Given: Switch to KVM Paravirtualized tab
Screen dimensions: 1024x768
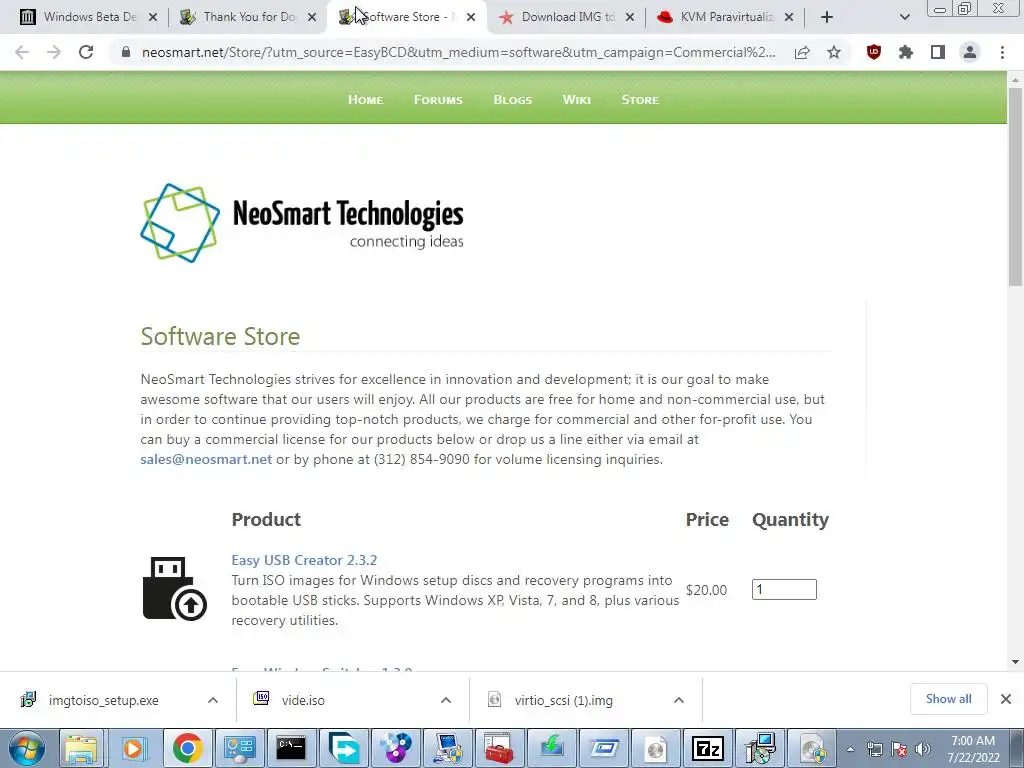Looking at the screenshot, I should pos(726,17).
